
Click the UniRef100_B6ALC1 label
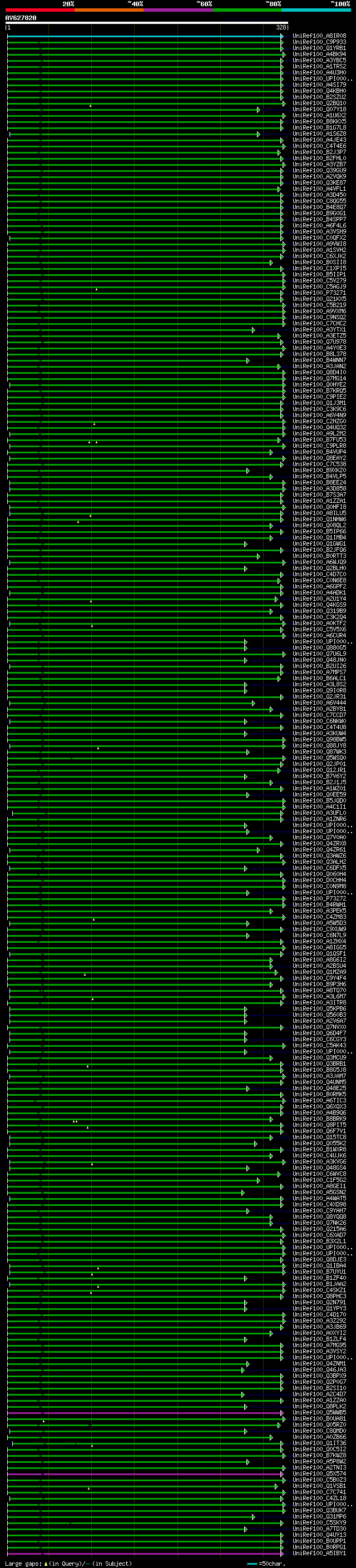pos(319,678)
